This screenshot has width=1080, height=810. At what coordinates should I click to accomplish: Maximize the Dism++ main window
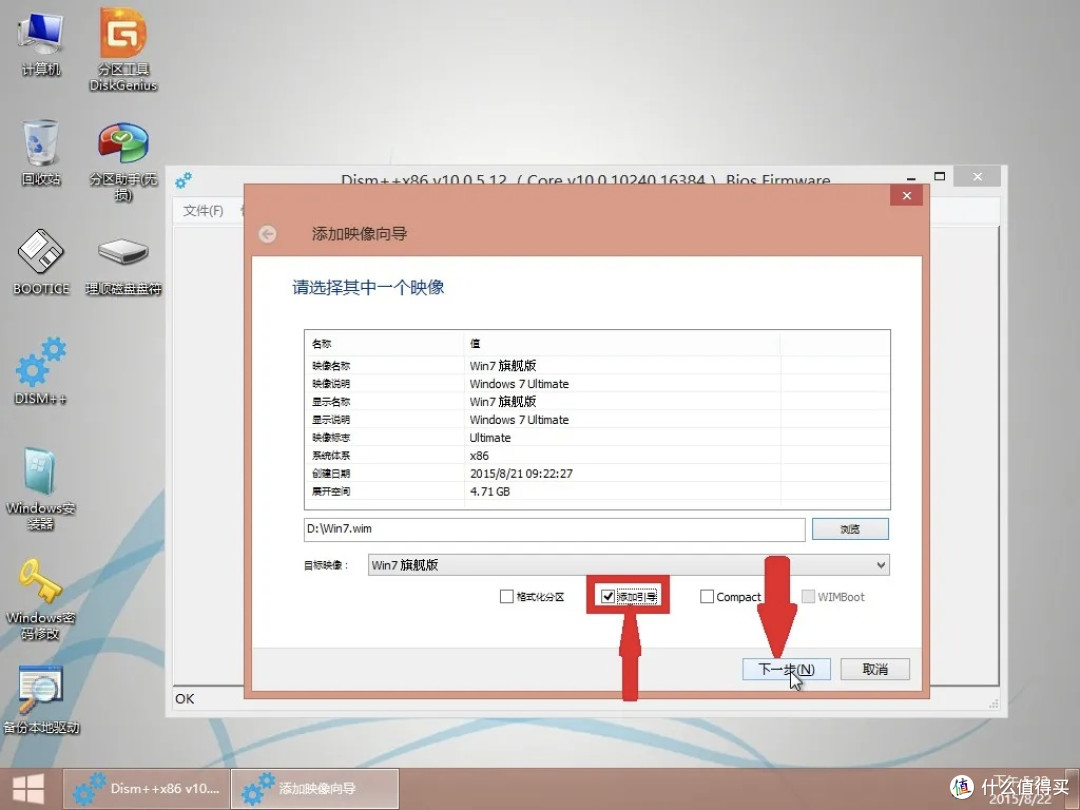click(x=939, y=176)
